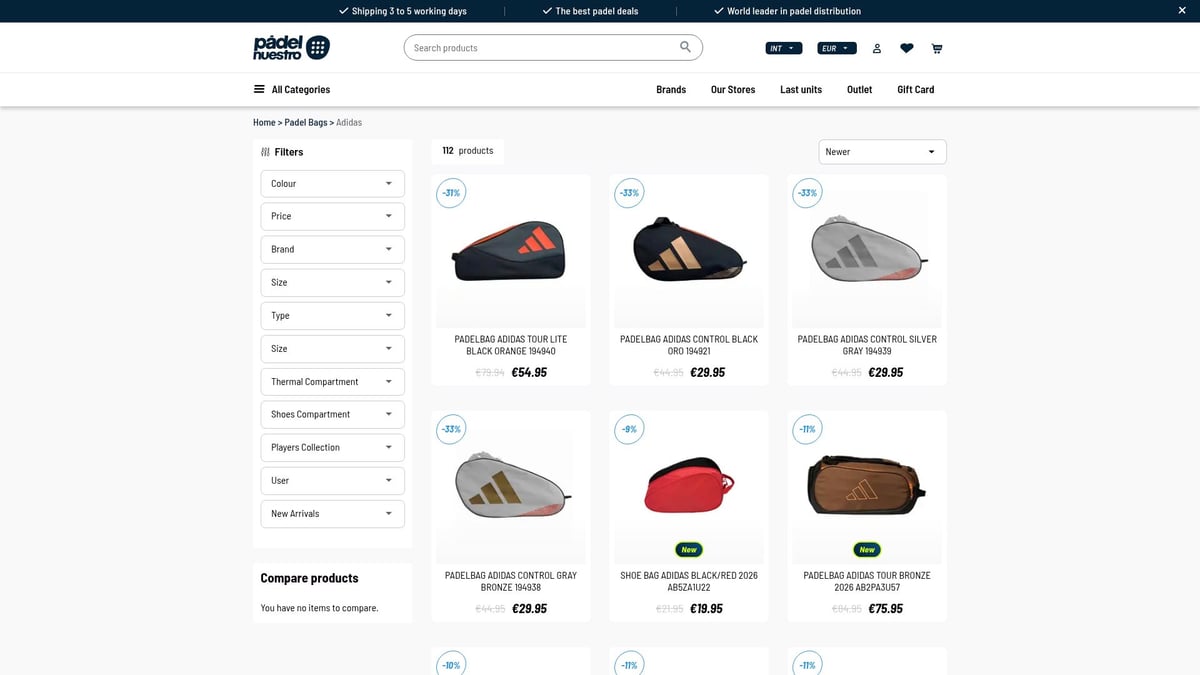The image size is (1200, 675).
Task: Click New badge on Shoe Bag Adidas
Action: (689, 549)
